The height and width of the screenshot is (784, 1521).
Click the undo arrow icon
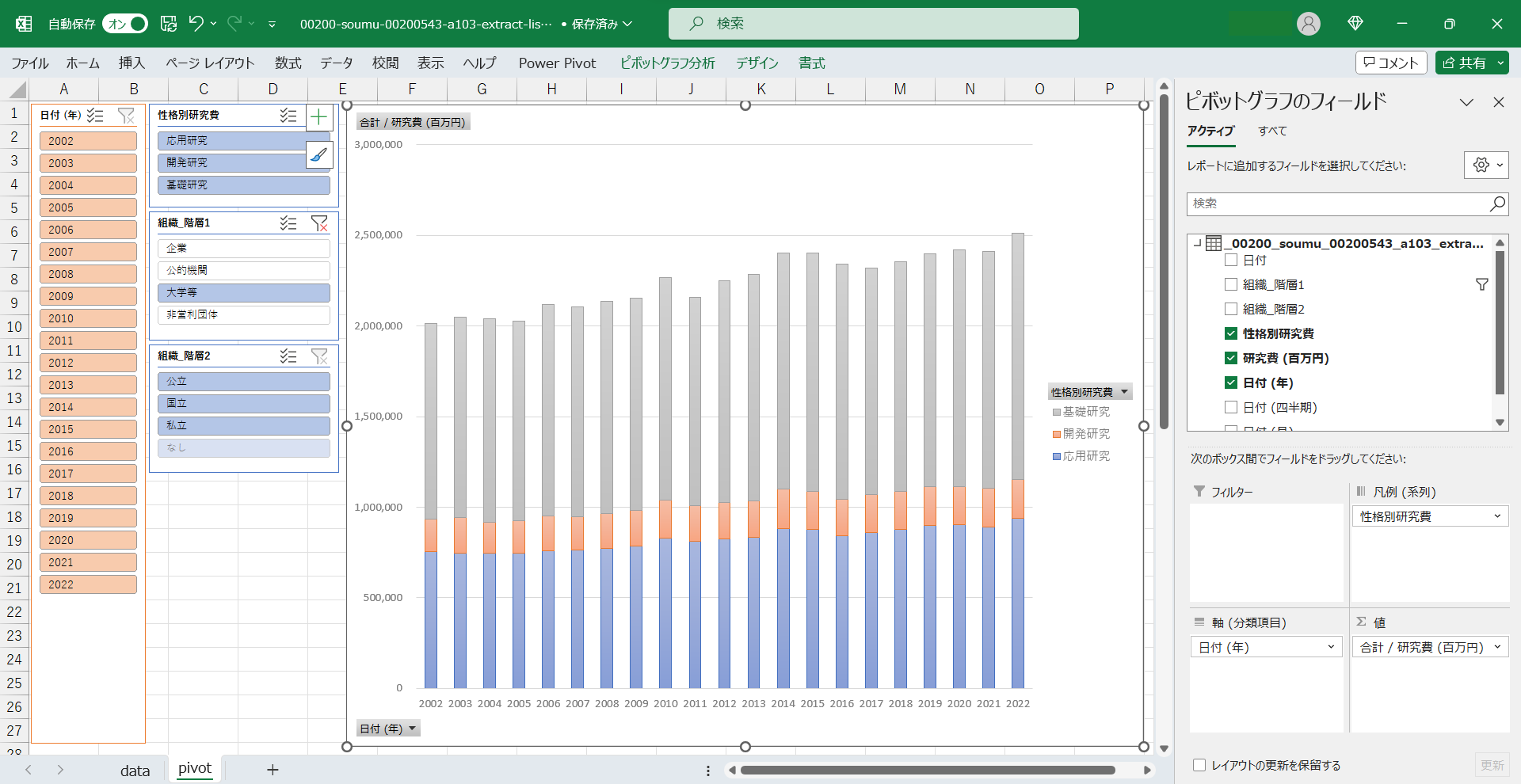point(196,24)
